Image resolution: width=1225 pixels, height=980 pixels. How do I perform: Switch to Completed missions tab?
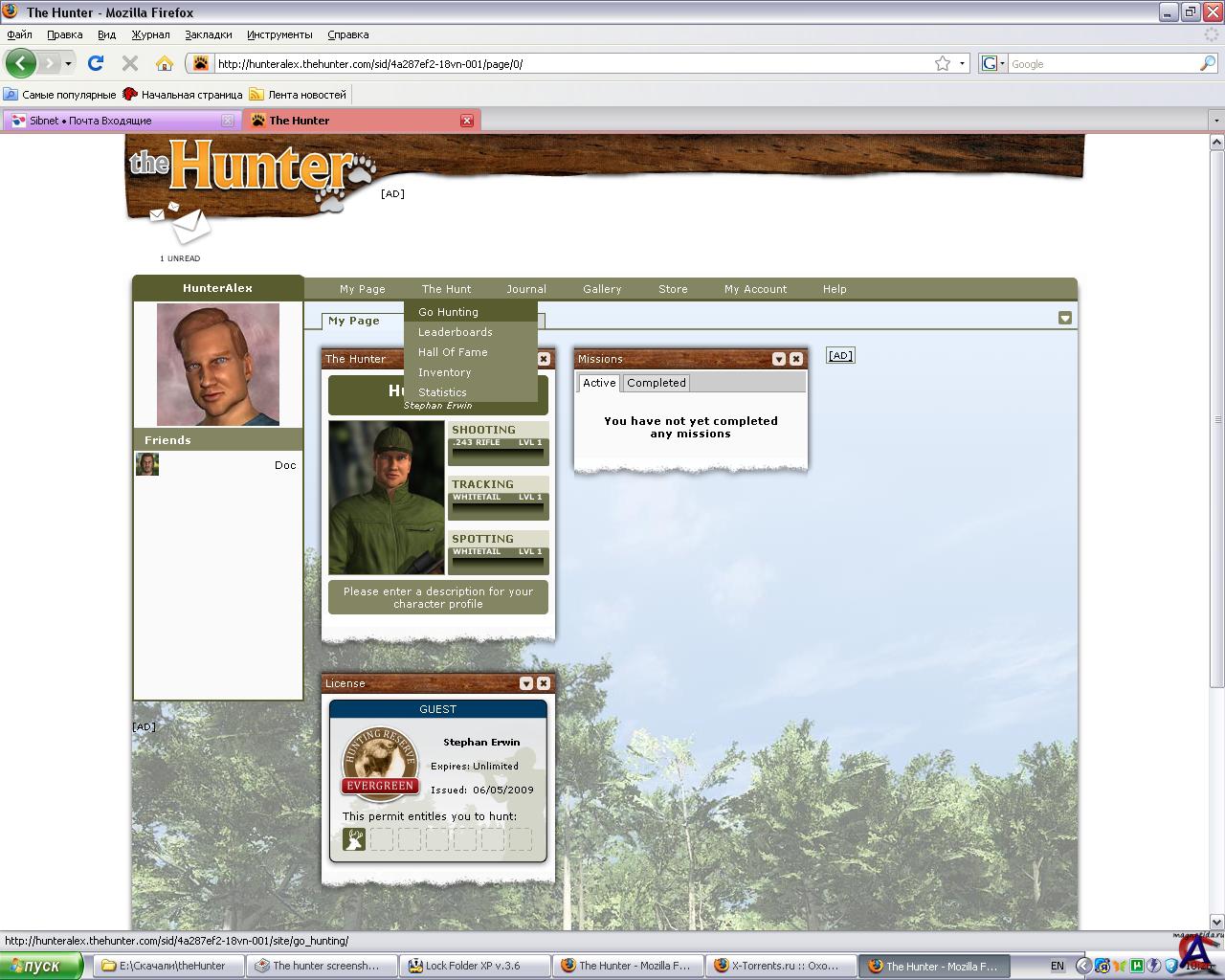pos(657,383)
